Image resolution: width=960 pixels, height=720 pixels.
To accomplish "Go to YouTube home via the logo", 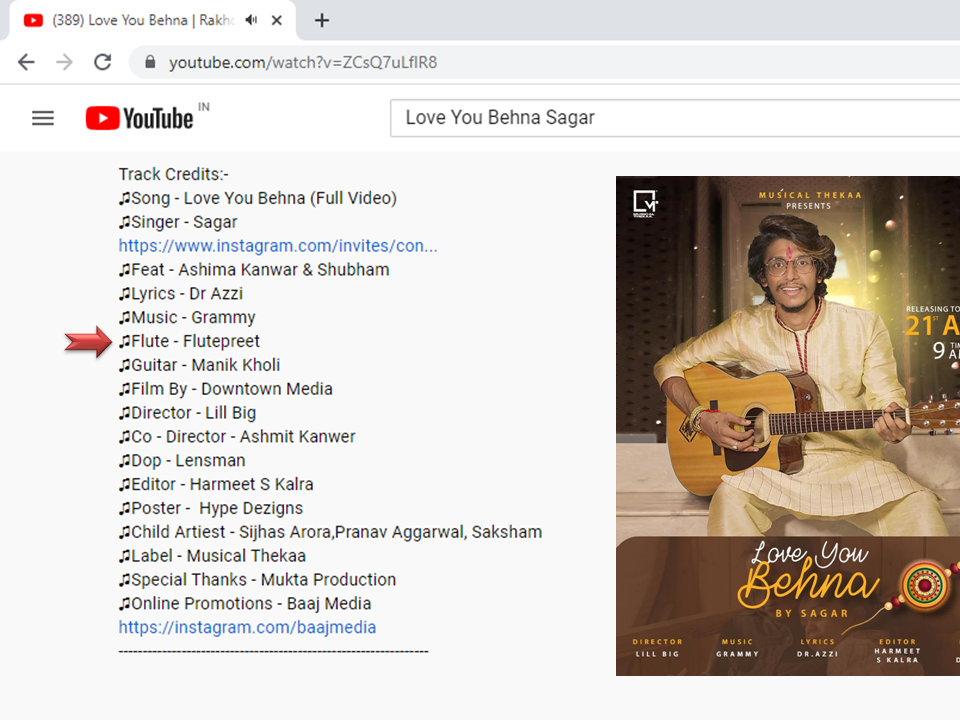I will (140, 118).
